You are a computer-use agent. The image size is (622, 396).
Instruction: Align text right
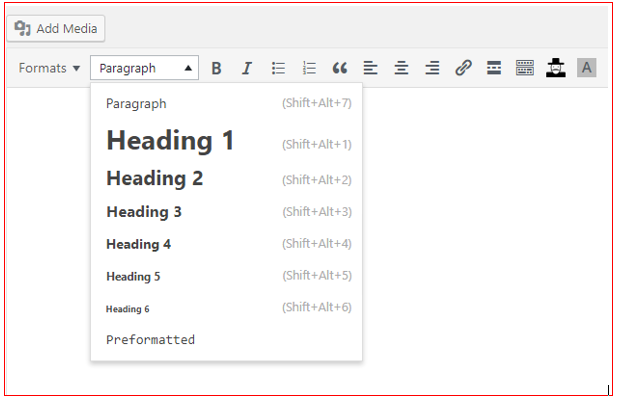[x=432, y=68]
